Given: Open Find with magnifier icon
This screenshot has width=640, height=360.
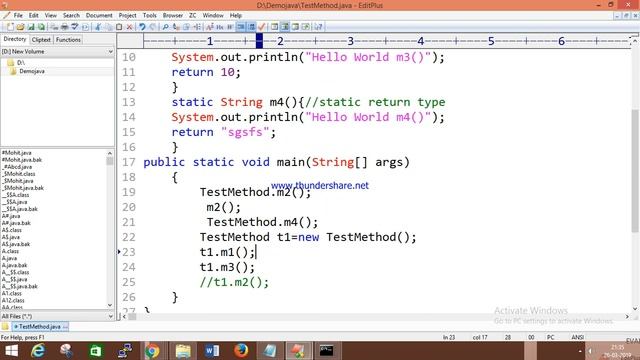Looking at the screenshot, I should pyautogui.click(x=165, y=27).
